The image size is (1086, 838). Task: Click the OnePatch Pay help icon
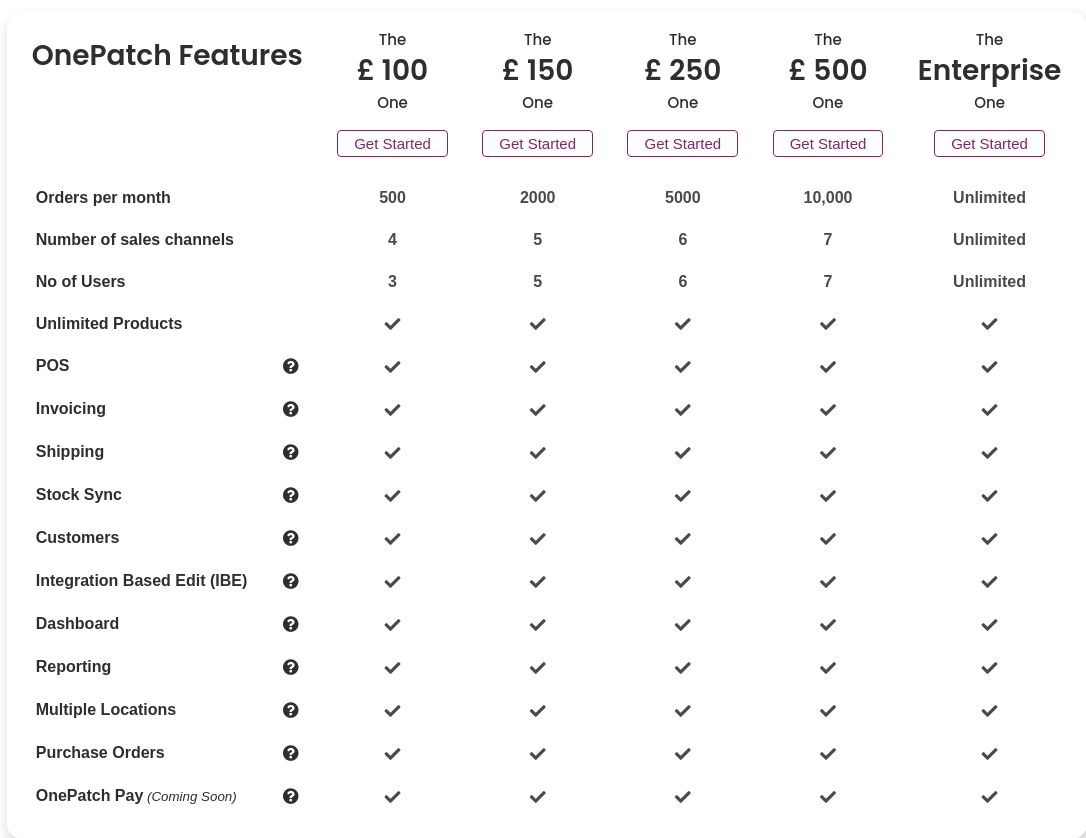pos(290,796)
